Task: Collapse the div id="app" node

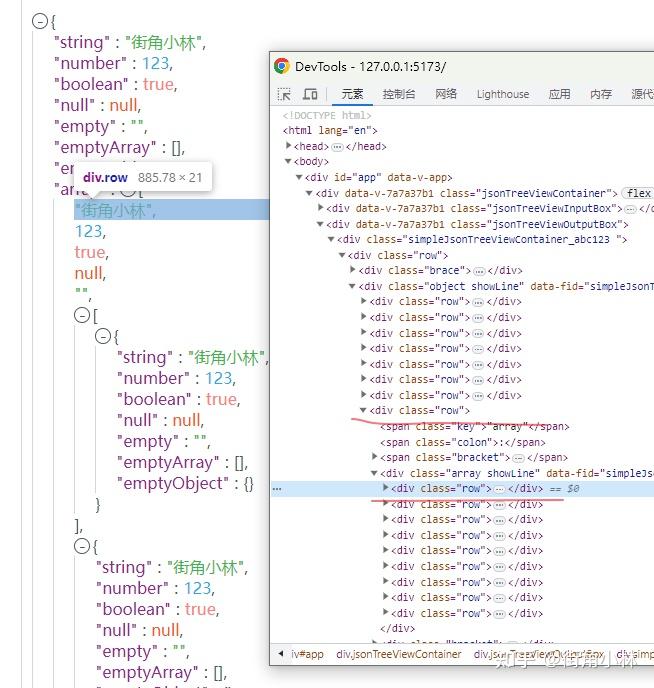Action: [x=299, y=177]
